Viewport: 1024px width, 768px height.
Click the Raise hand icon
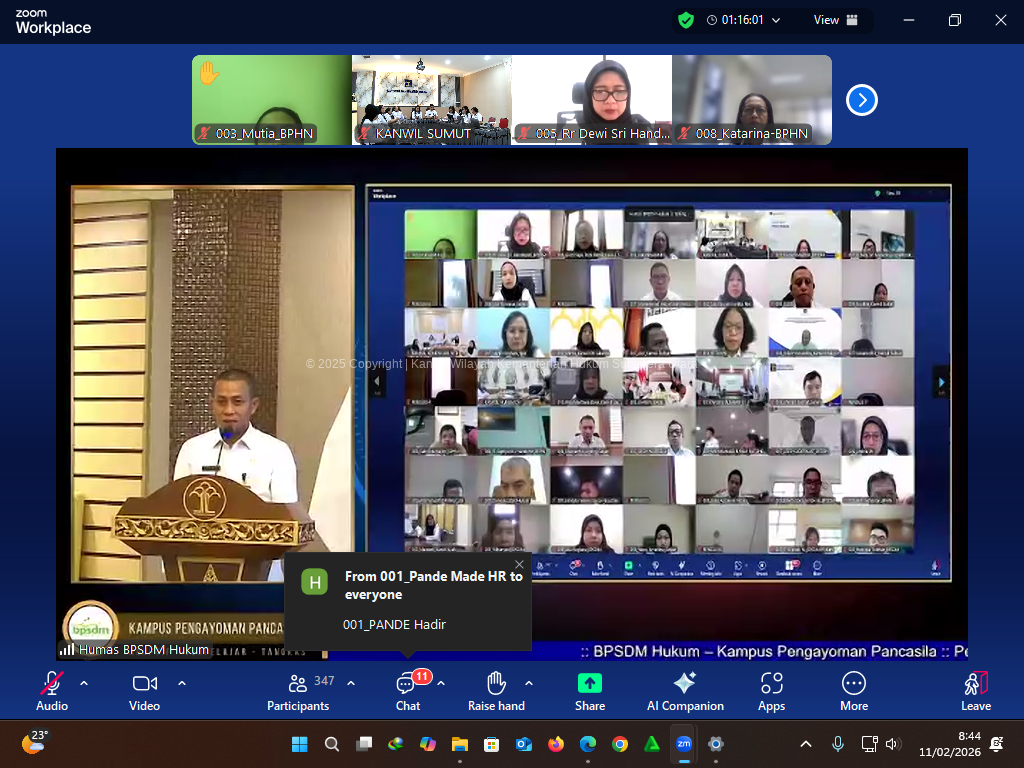496,690
